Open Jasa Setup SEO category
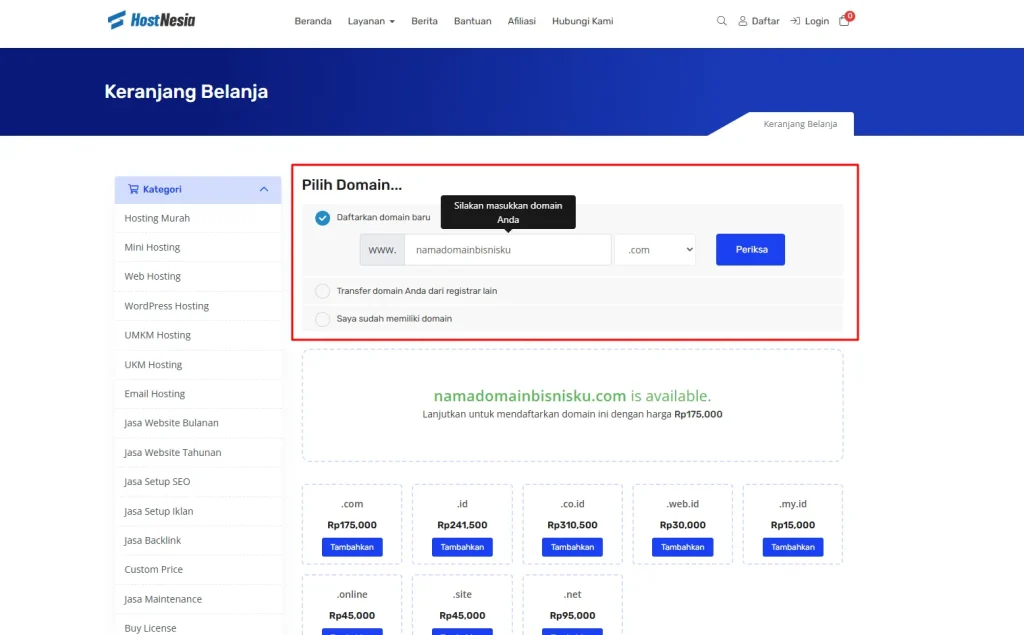The height and width of the screenshot is (635, 1024). pyautogui.click(x=157, y=482)
